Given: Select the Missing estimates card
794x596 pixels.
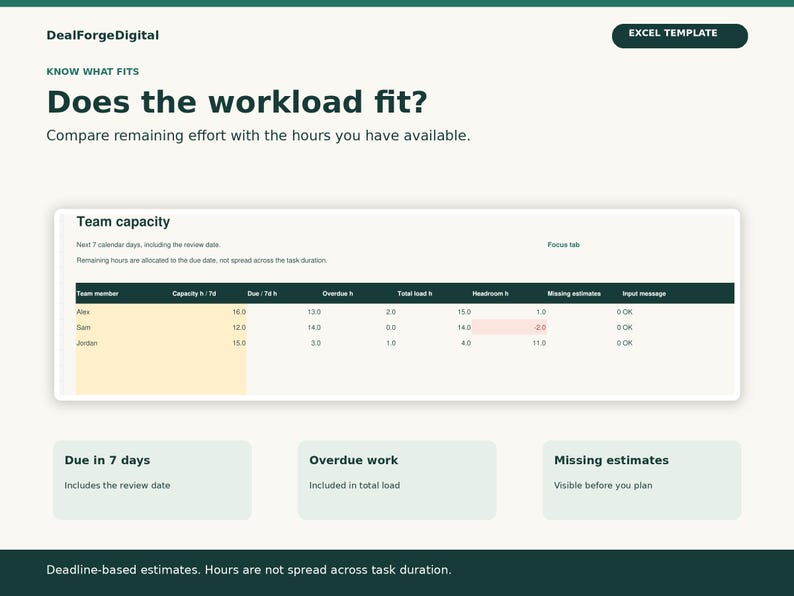Looking at the screenshot, I should pyautogui.click(x=642, y=480).
